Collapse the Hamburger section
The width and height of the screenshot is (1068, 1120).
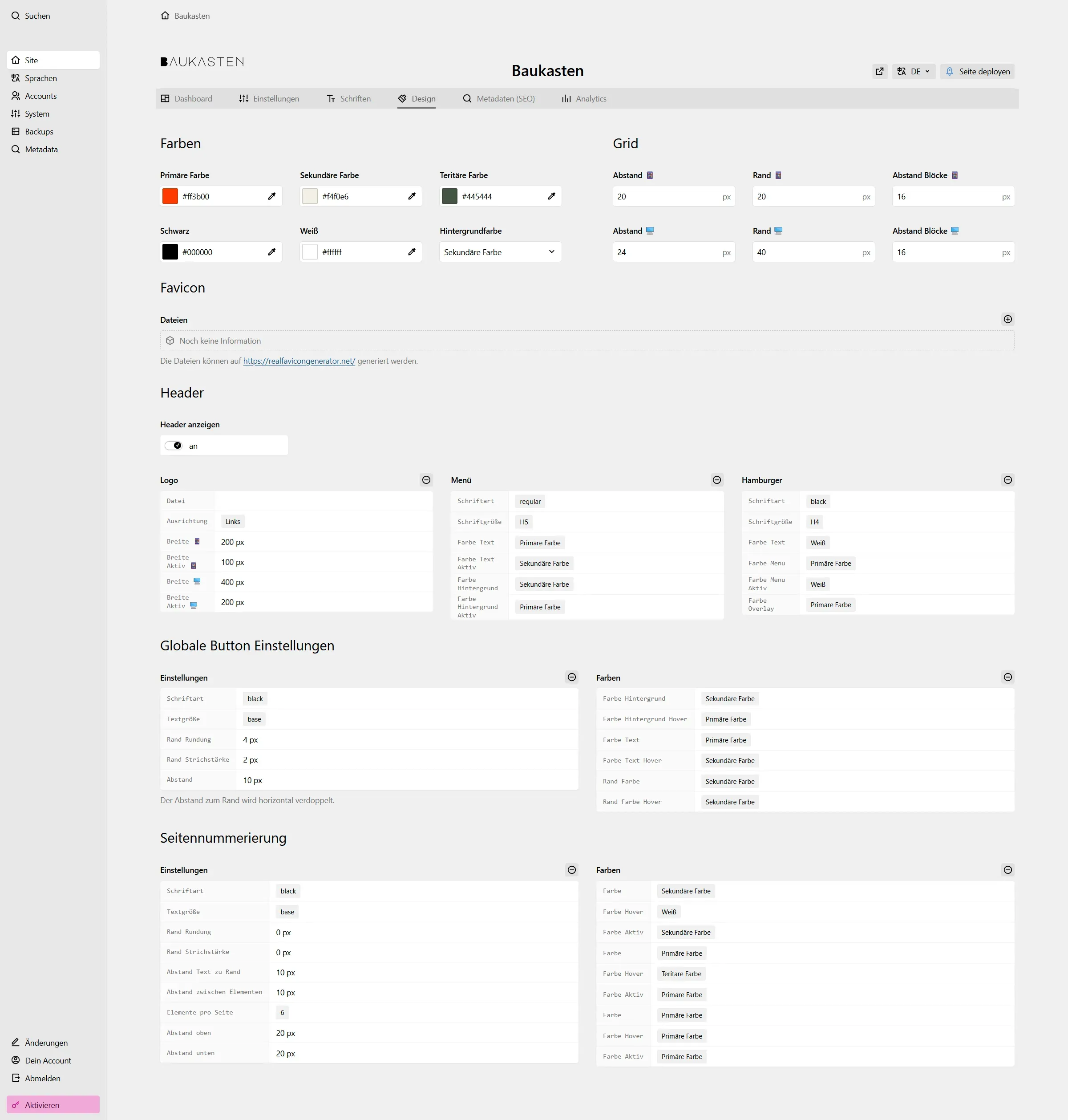[1007, 480]
